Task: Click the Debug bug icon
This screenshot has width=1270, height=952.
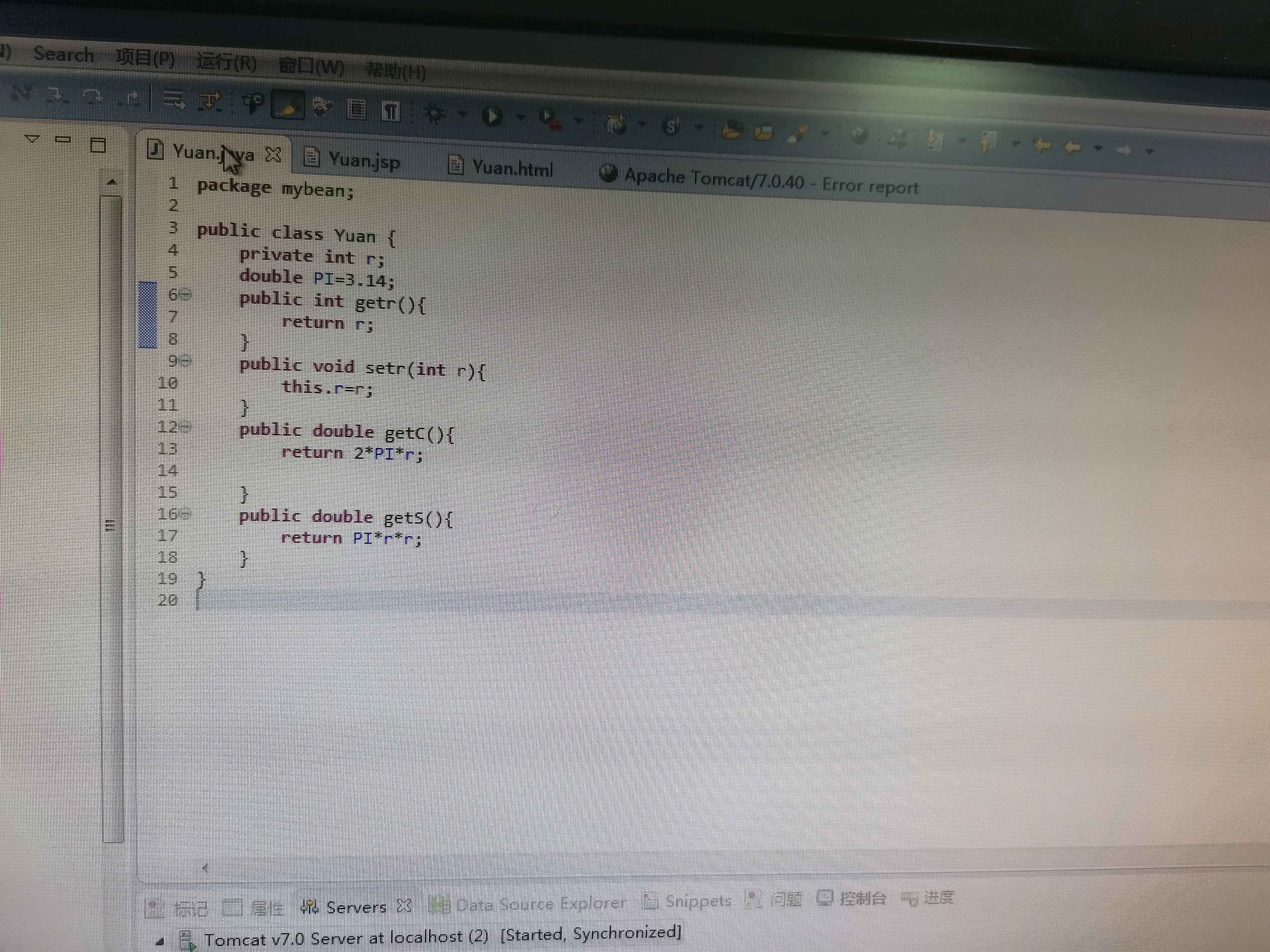Action: coord(435,113)
